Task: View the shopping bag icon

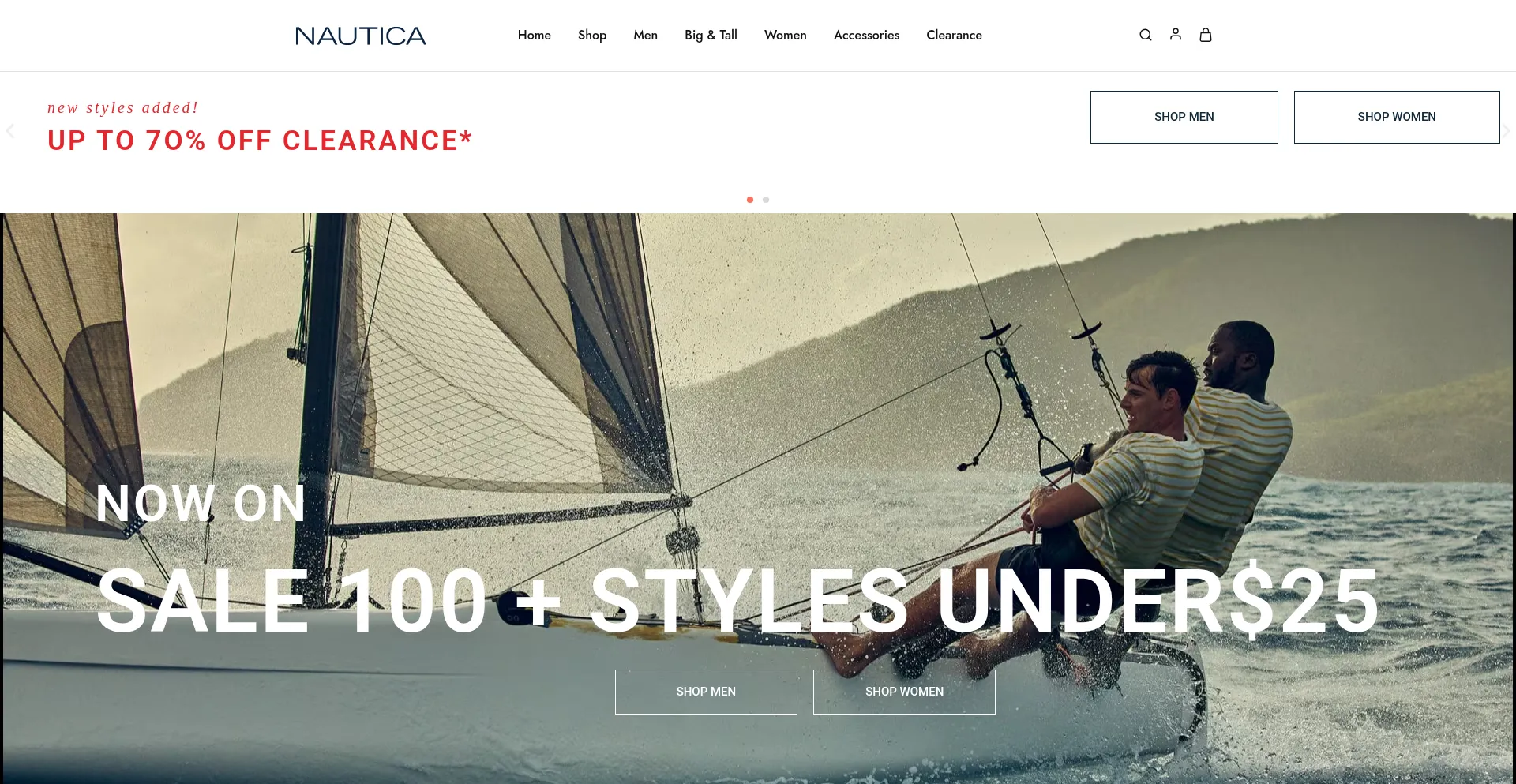Action: click(x=1206, y=35)
